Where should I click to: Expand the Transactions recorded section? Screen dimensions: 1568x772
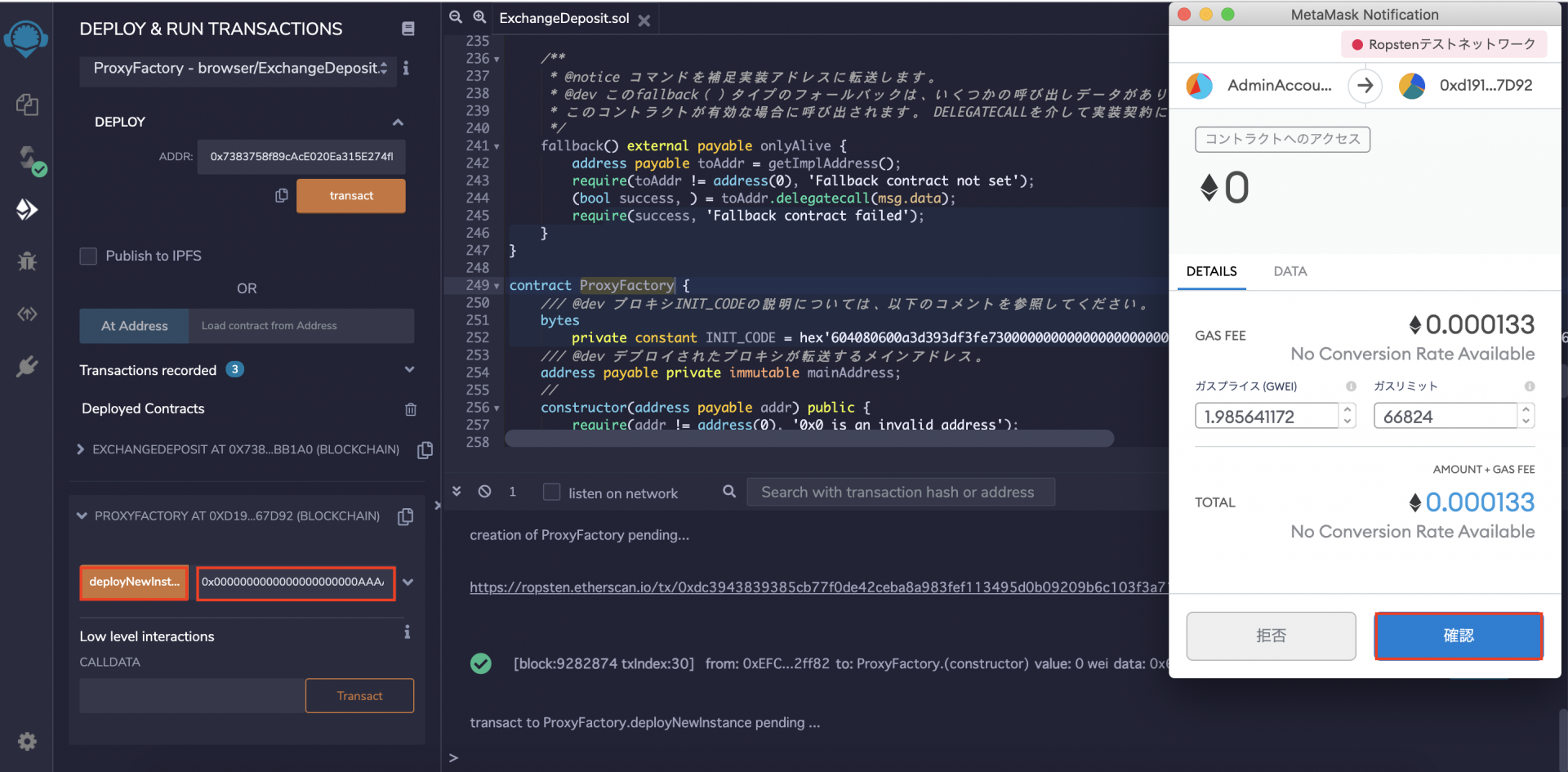[409, 370]
